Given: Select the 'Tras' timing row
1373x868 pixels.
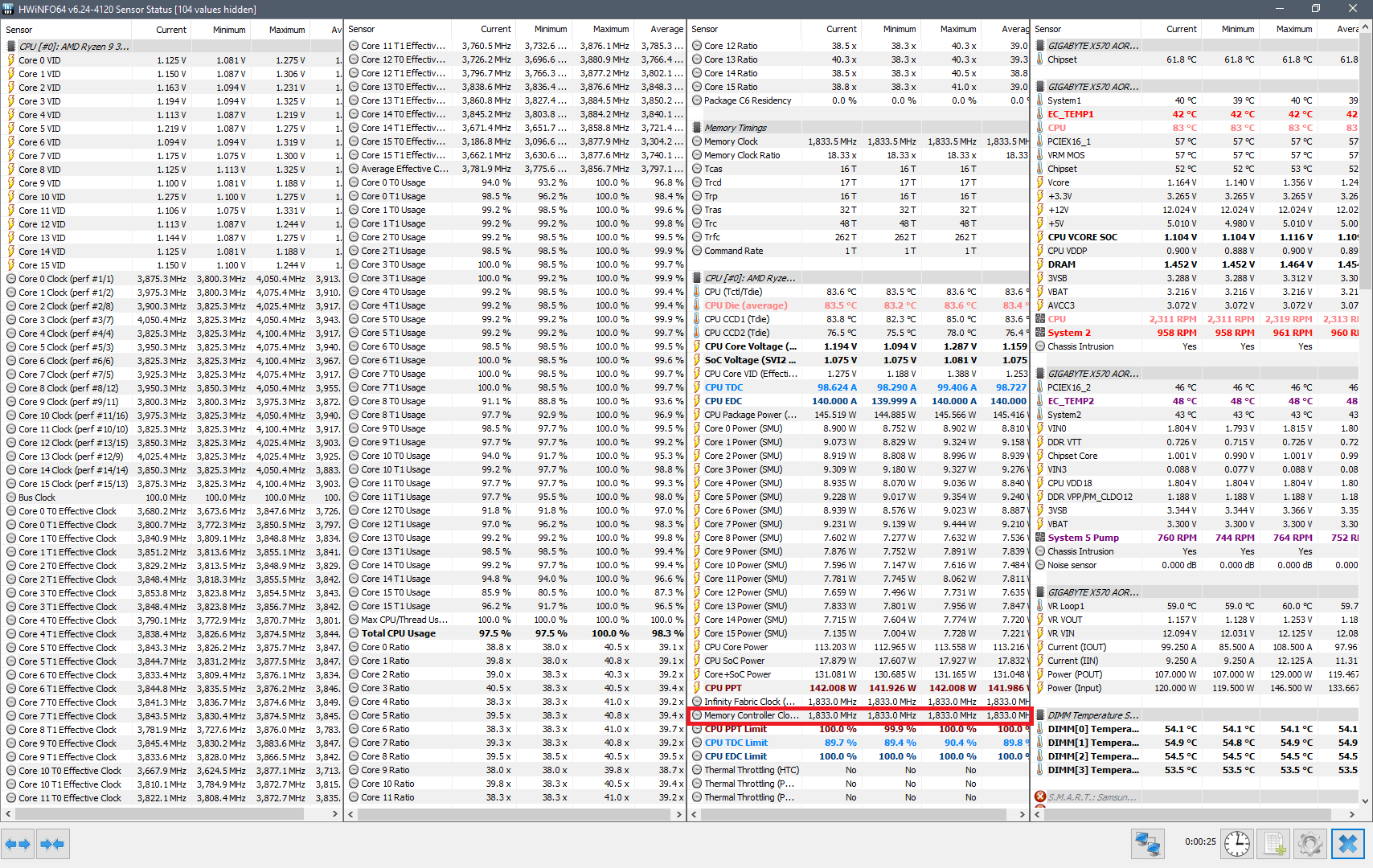Looking at the screenshot, I should coord(859,210).
